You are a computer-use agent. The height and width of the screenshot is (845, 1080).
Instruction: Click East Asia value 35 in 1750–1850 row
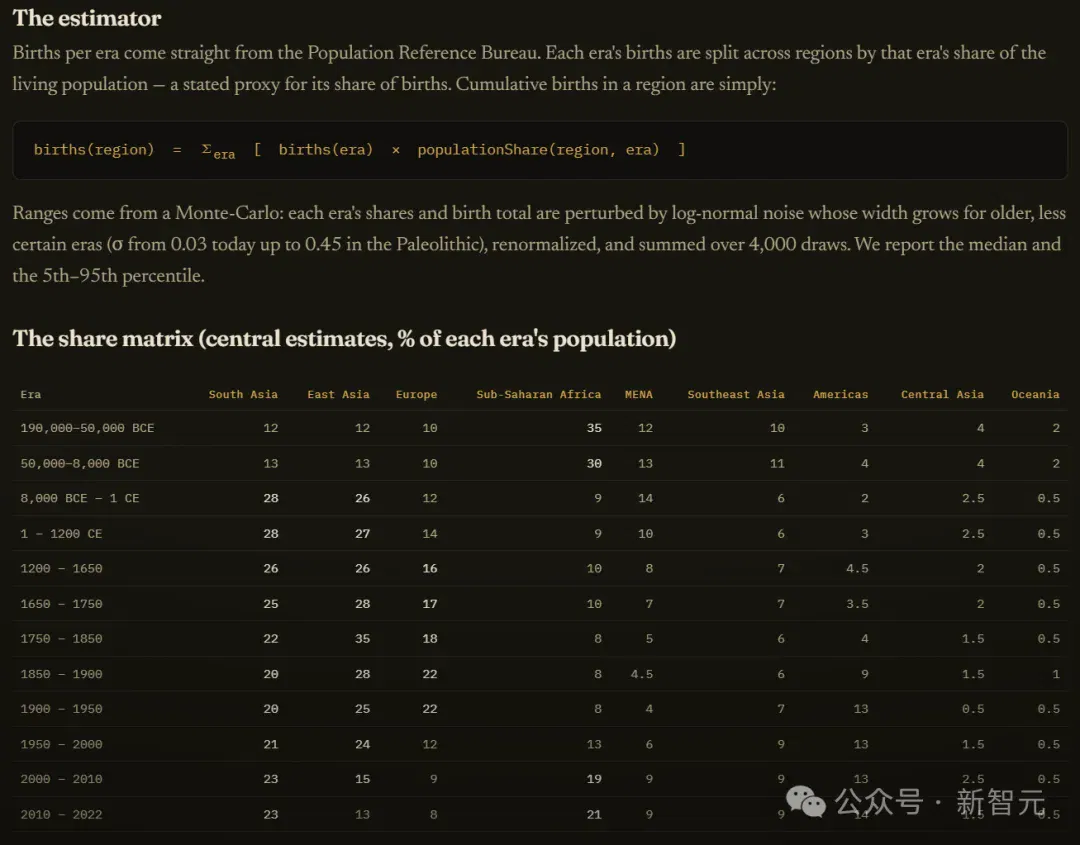[362, 638]
